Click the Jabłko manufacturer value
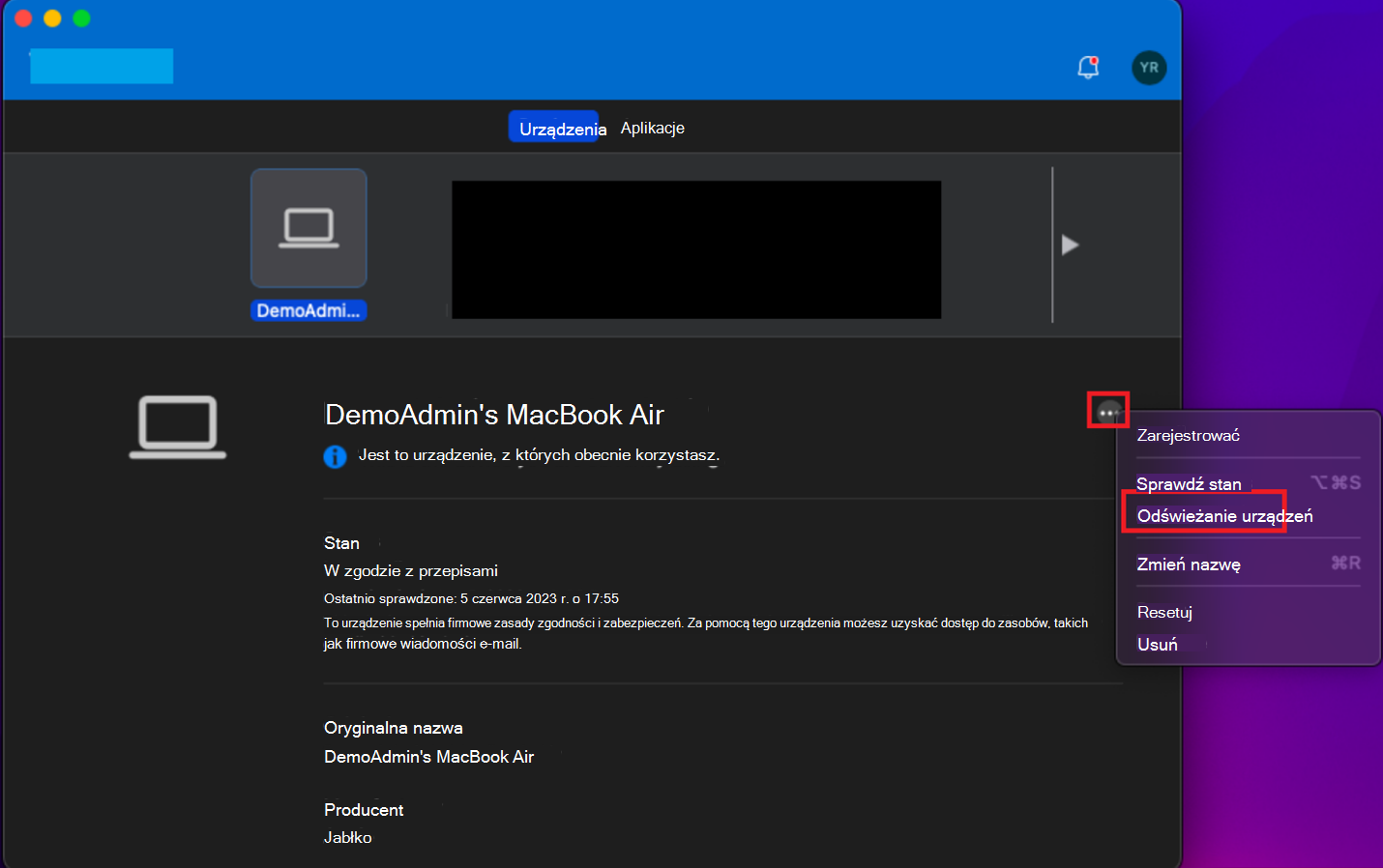 pyautogui.click(x=348, y=837)
